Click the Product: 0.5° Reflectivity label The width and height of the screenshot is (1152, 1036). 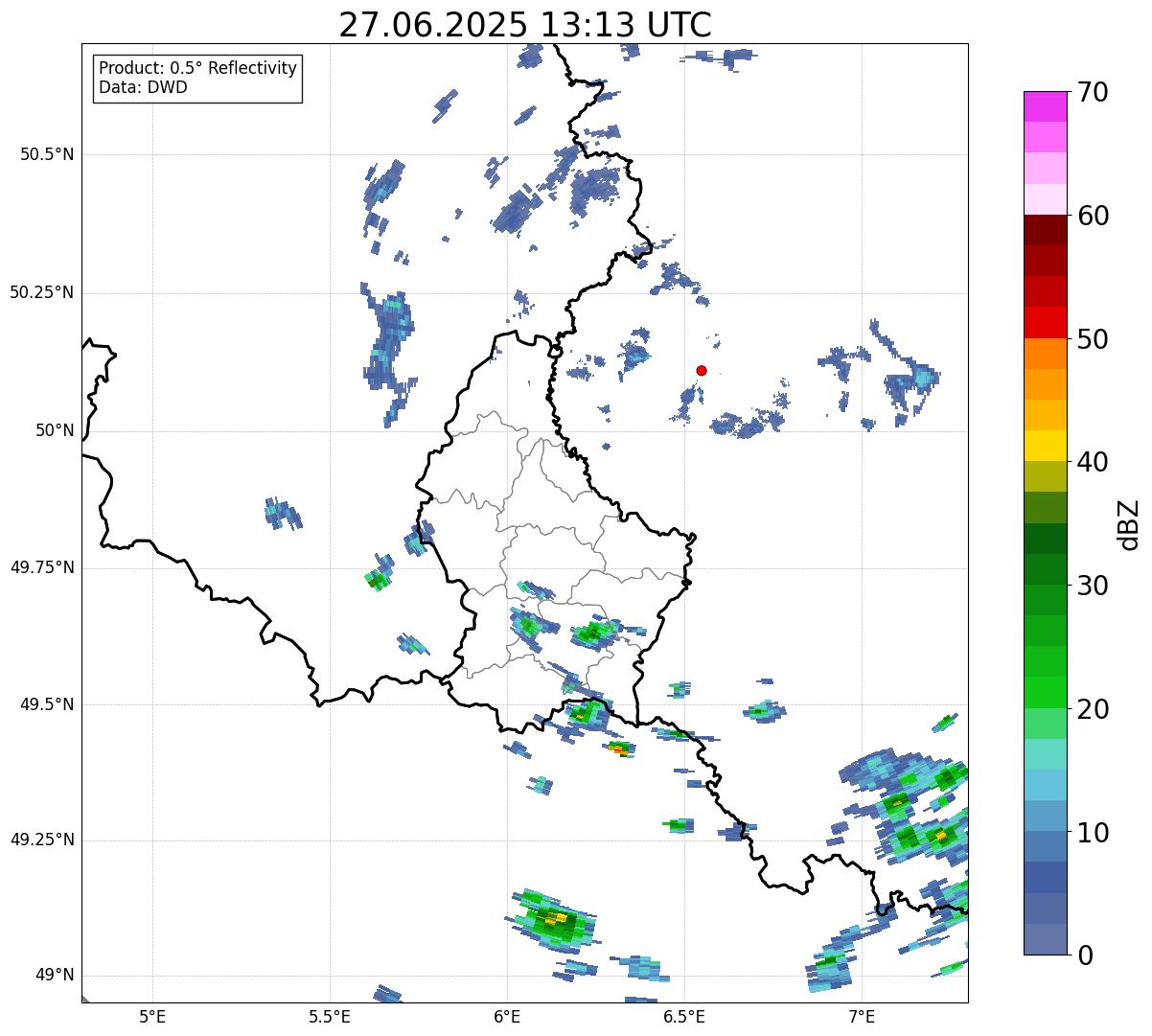click(197, 69)
